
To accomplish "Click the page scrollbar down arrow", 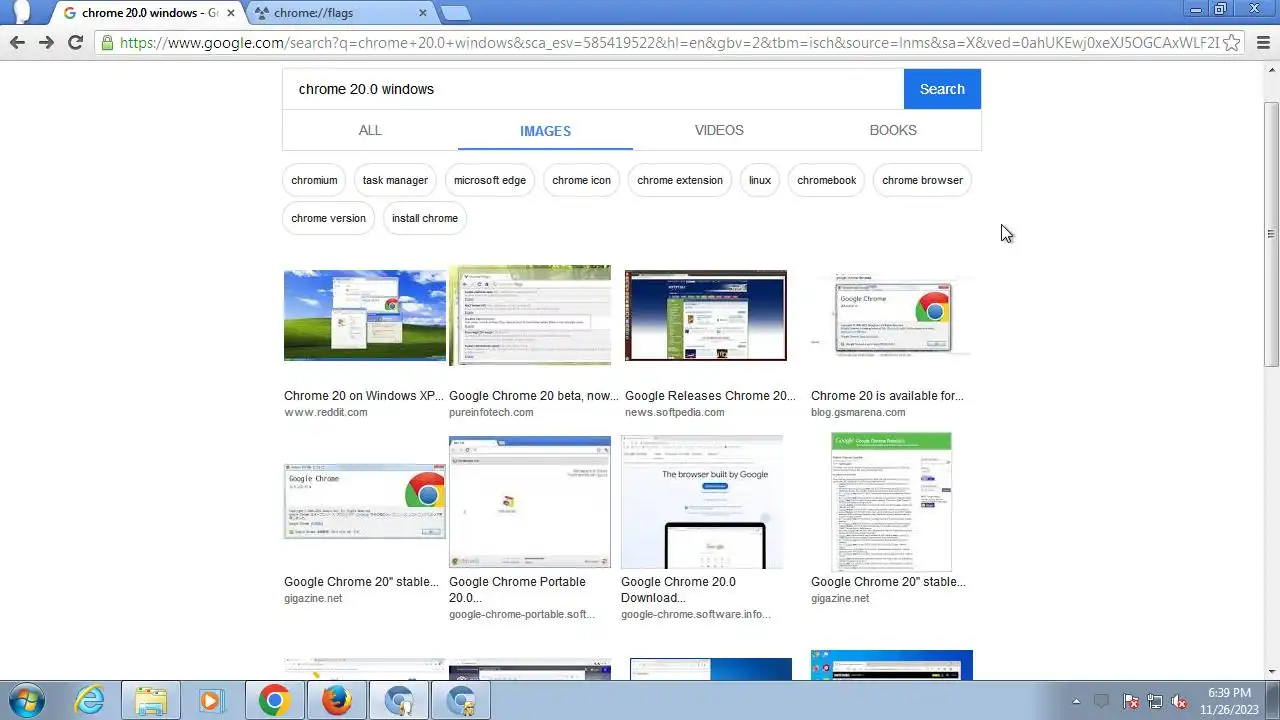I will click(x=1271, y=672).
